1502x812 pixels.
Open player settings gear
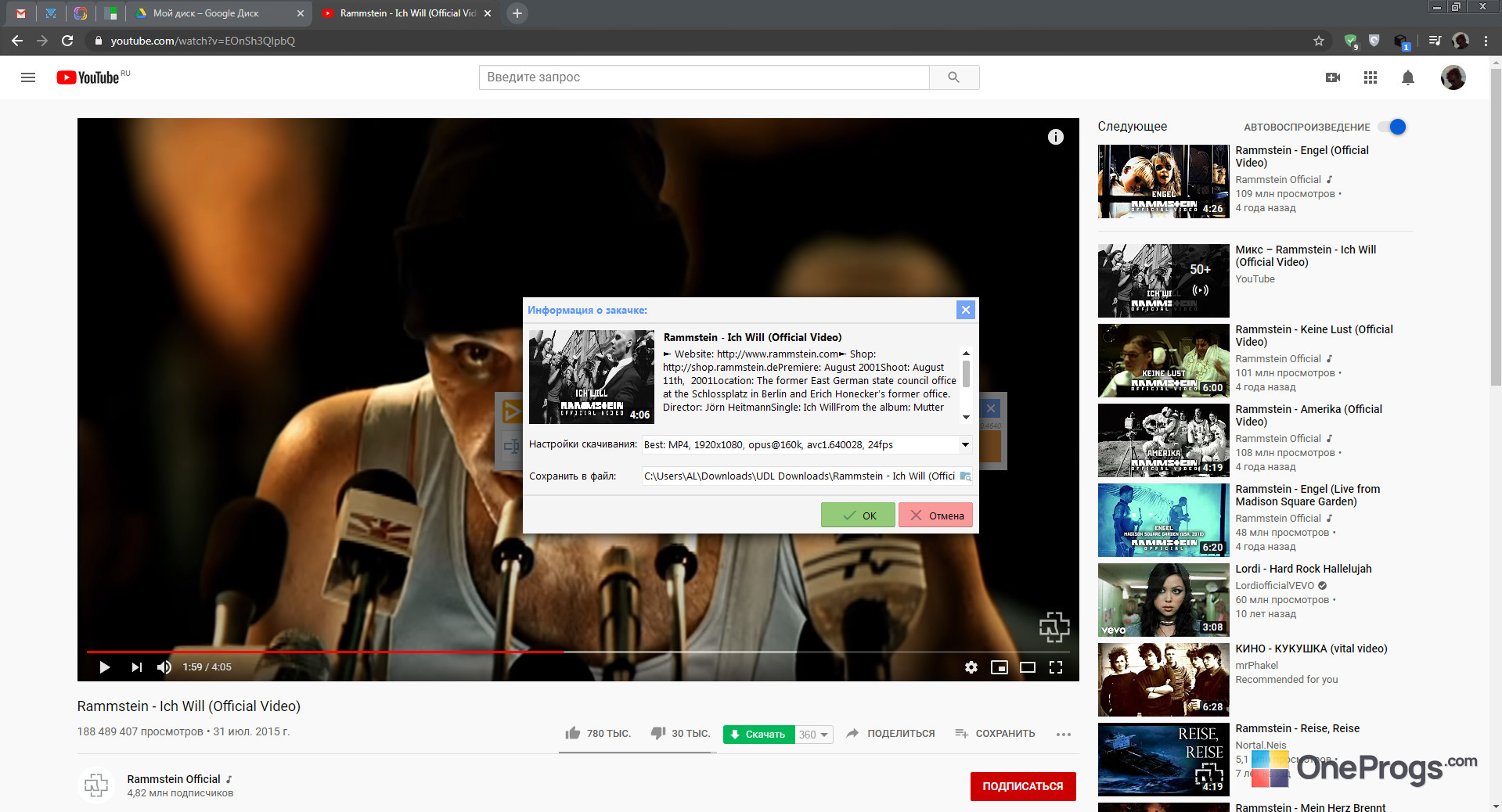pyautogui.click(x=971, y=667)
